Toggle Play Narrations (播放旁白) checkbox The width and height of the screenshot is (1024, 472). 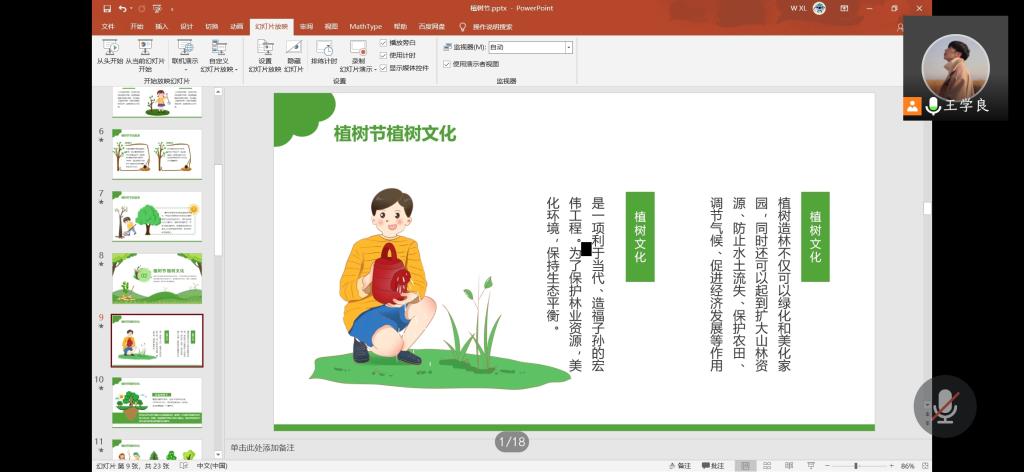tap(384, 43)
